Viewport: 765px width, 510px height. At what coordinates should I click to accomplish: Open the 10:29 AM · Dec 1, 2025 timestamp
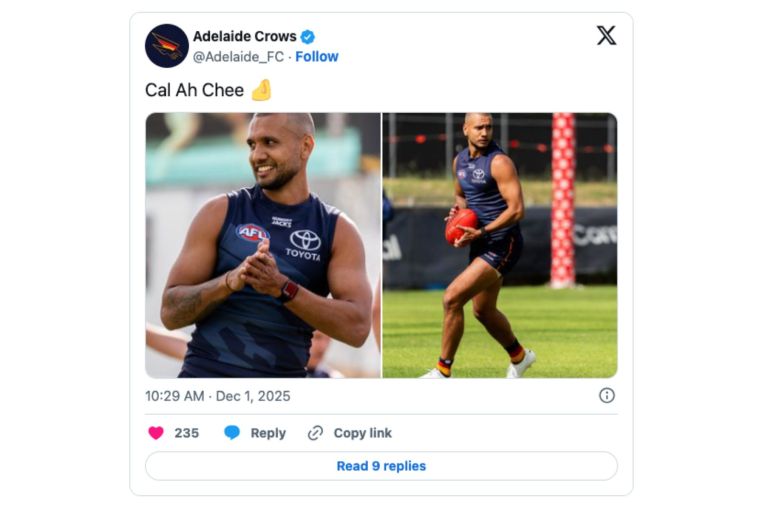coord(218,396)
